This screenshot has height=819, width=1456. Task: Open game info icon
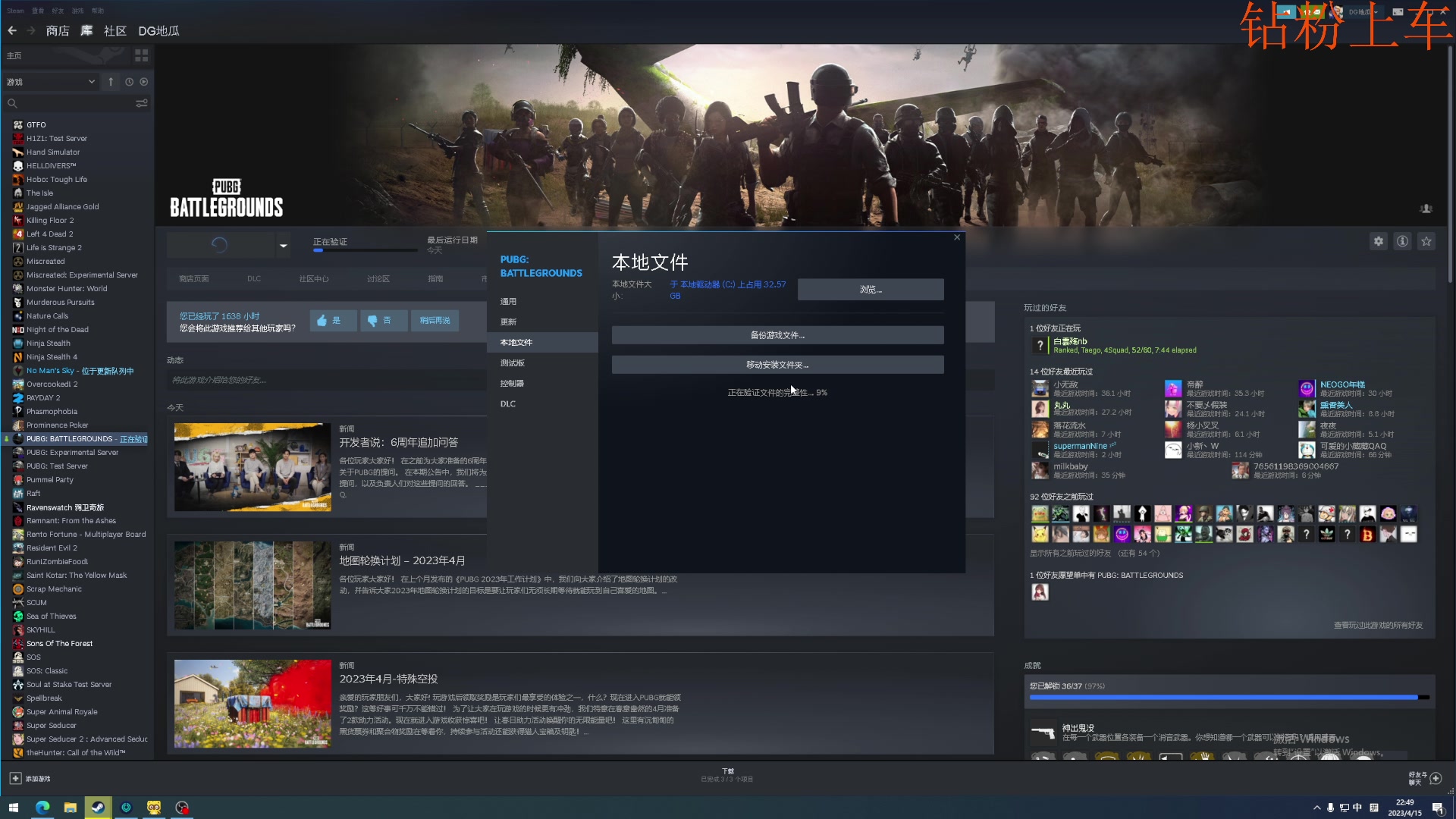click(1403, 241)
